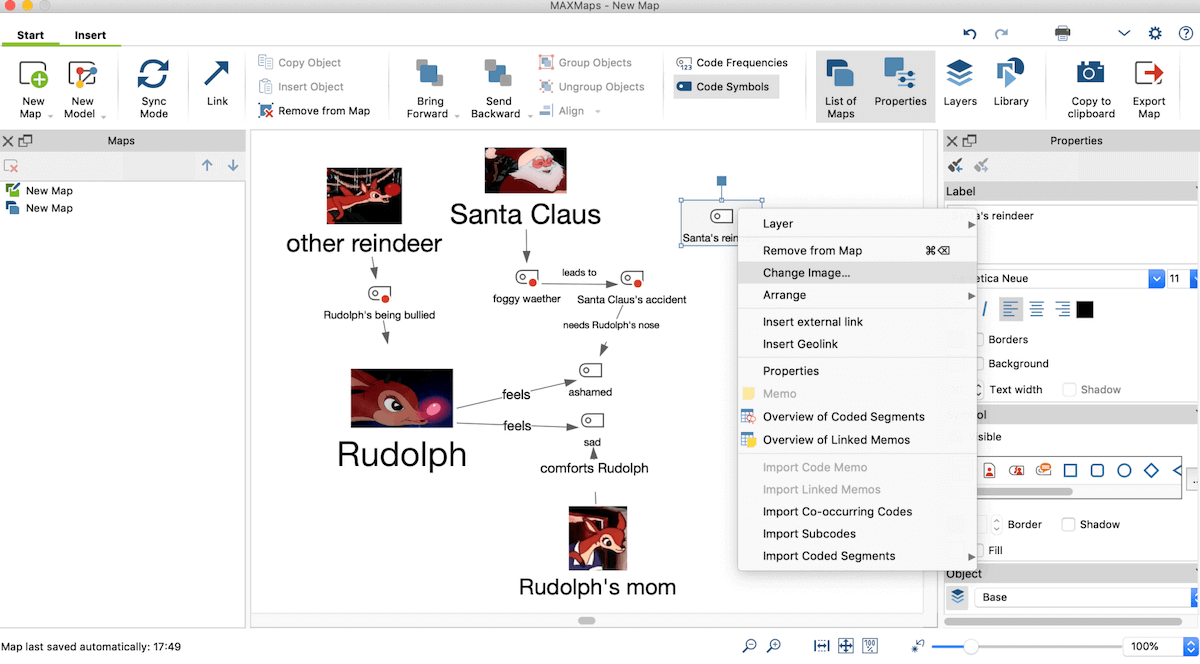
Task: Expand the ribbon options chevron
Action: pyautogui.click(x=1124, y=34)
